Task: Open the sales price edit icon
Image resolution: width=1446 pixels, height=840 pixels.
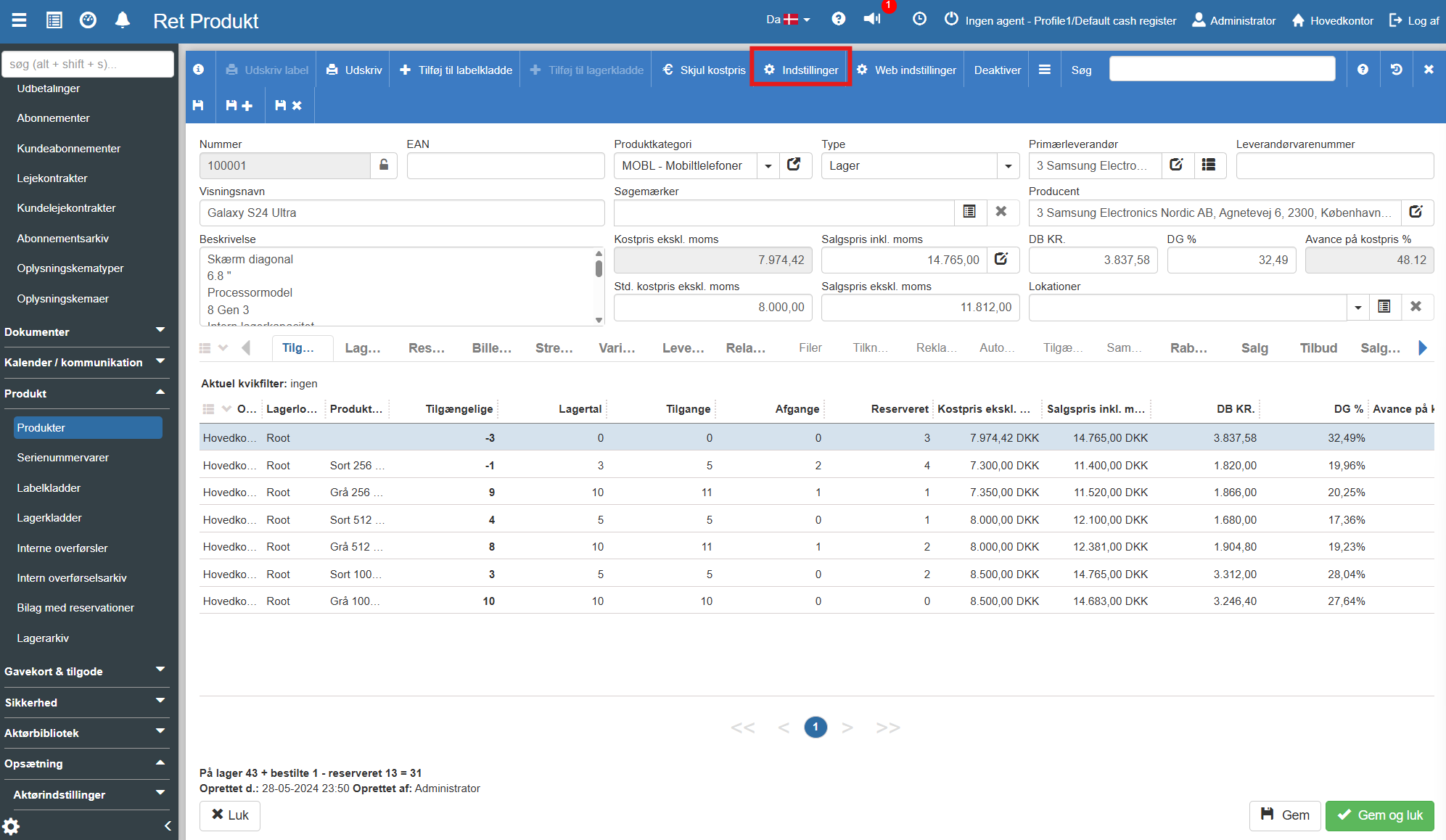Action: [1001, 260]
